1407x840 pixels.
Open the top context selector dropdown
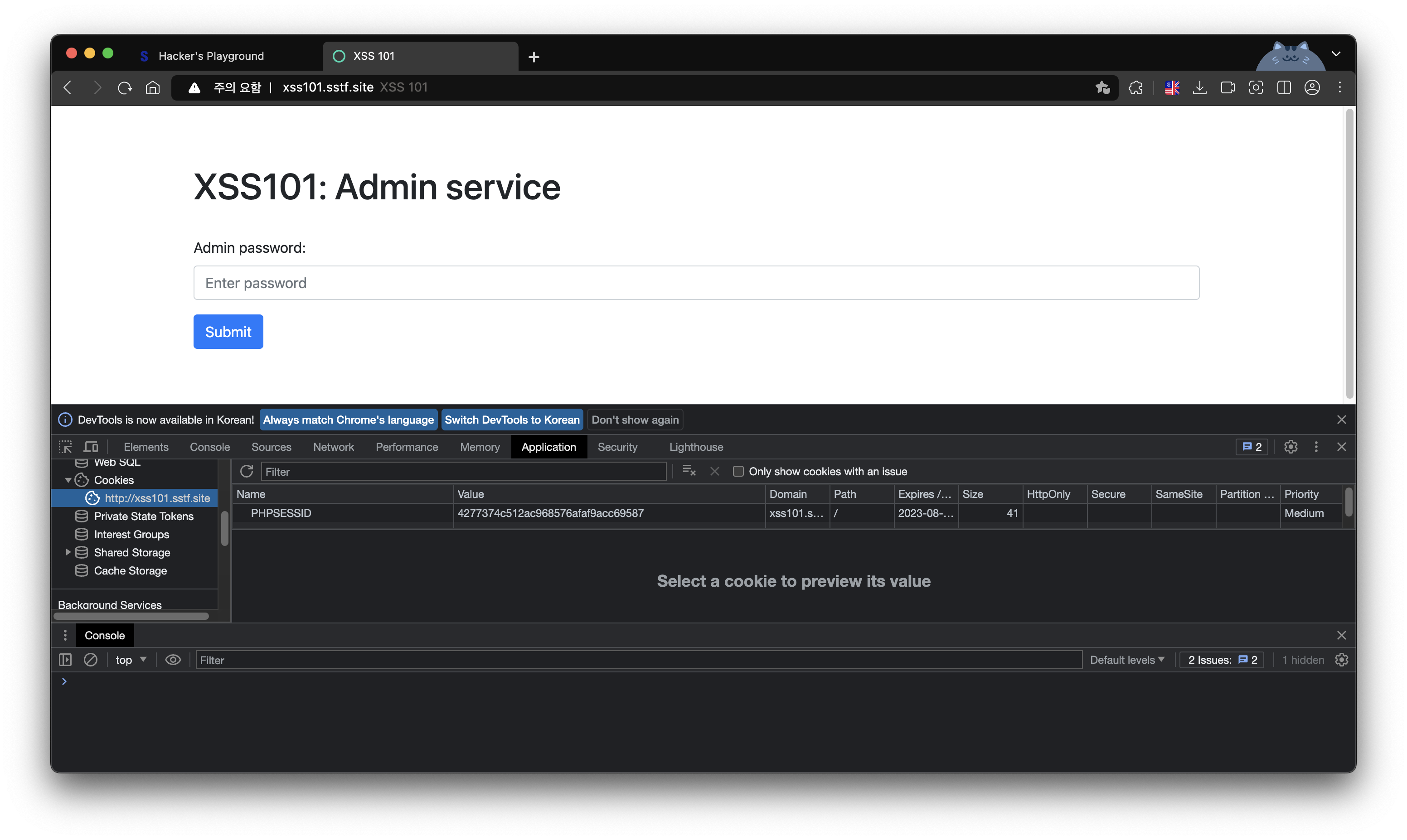(x=131, y=660)
